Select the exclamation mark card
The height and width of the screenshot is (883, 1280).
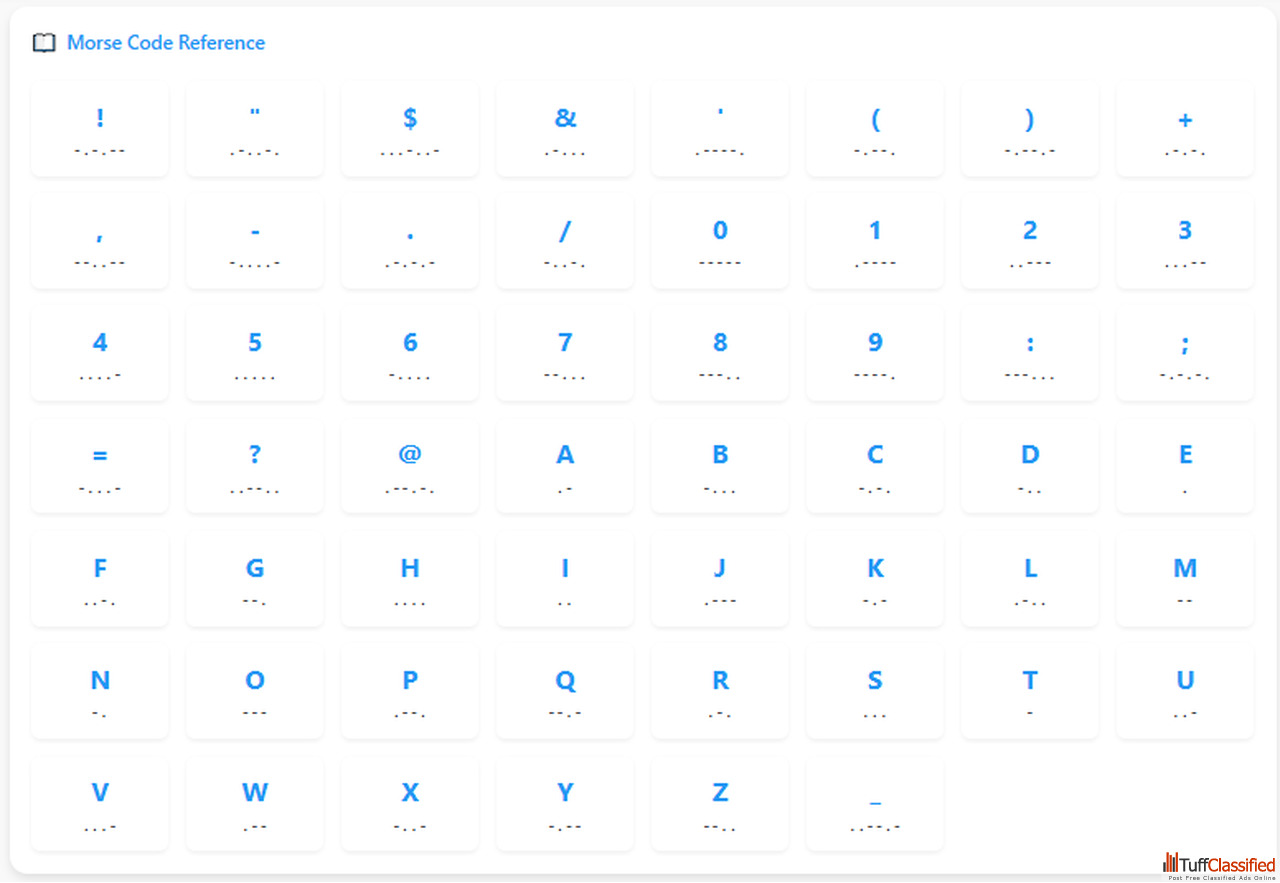pyautogui.click(x=100, y=130)
